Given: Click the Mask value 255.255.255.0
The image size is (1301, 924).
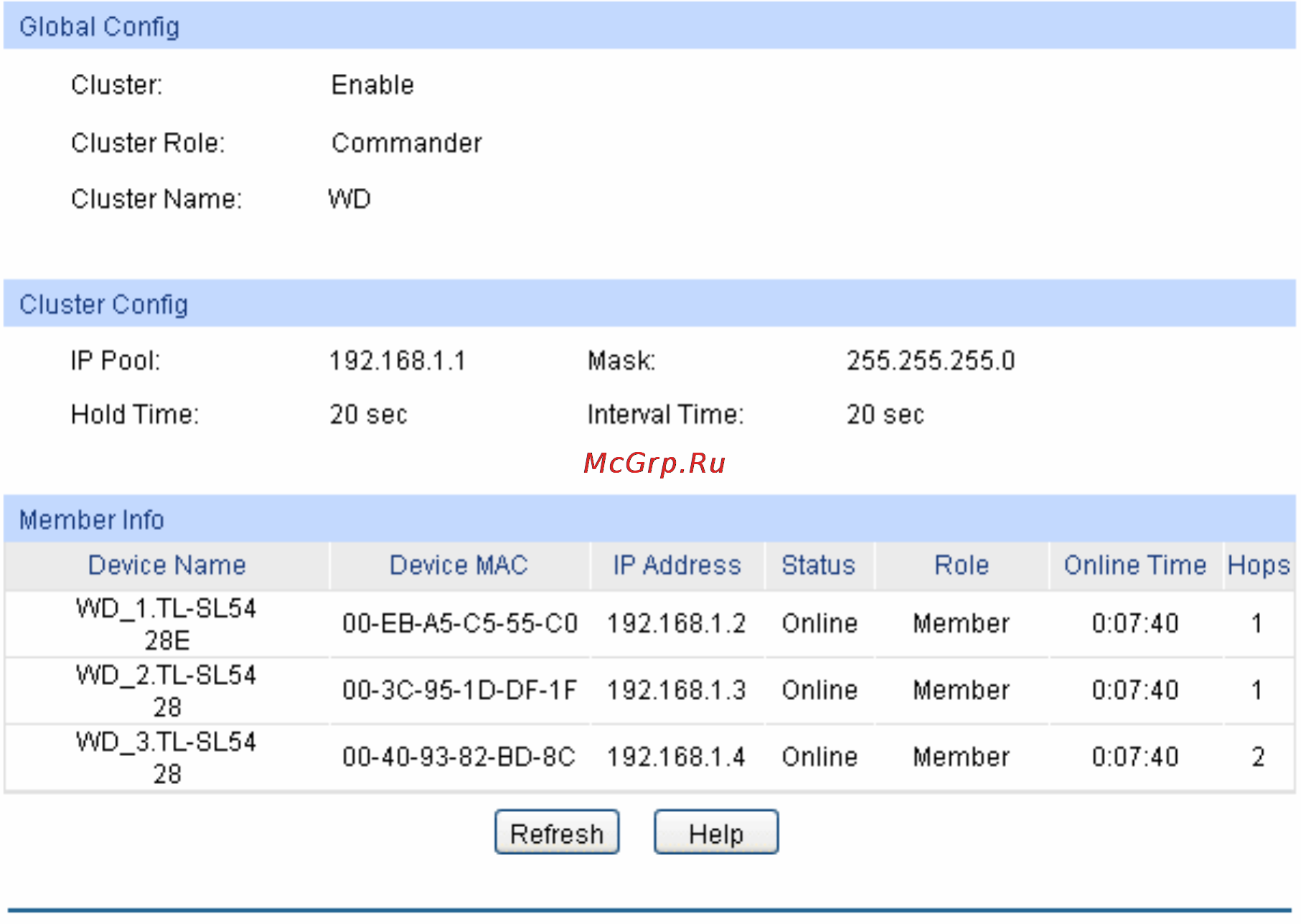Looking at the screenshot, I should pos(931,361).
